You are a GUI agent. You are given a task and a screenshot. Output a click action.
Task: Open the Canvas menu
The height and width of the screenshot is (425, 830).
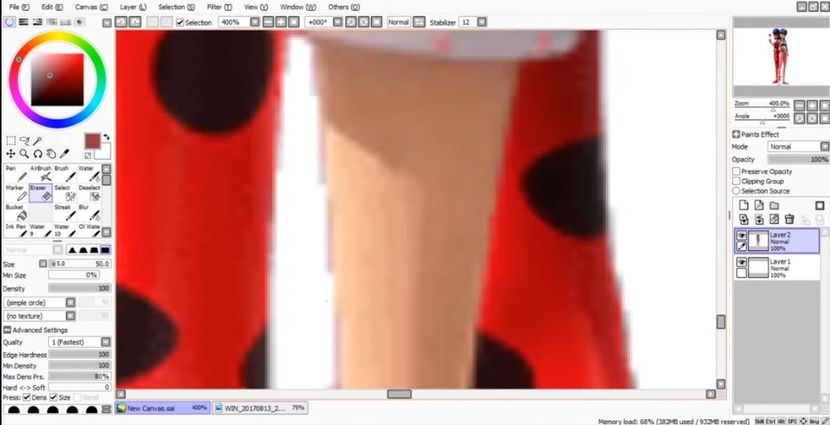tap(91, 7)
